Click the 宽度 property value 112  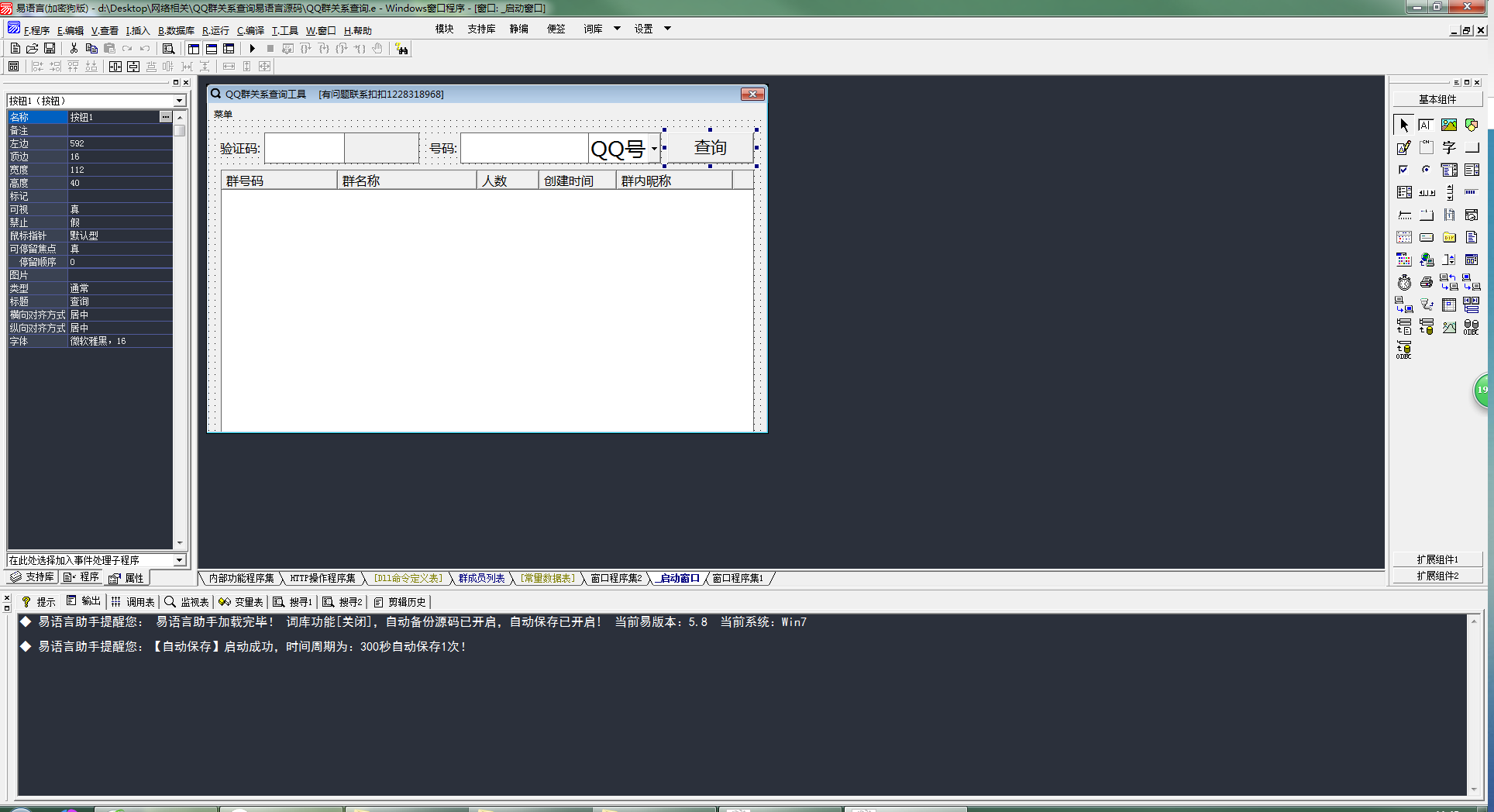pos(120,170)
